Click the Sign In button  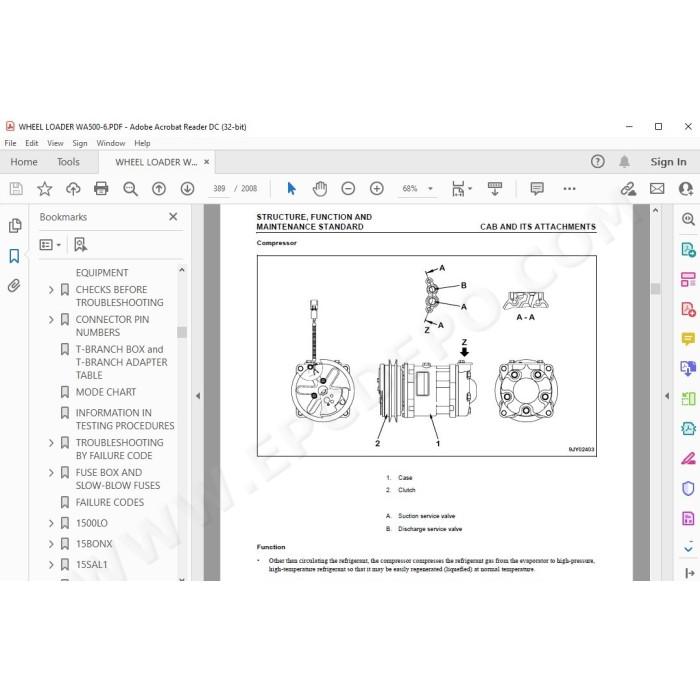[x=668, y=162]
